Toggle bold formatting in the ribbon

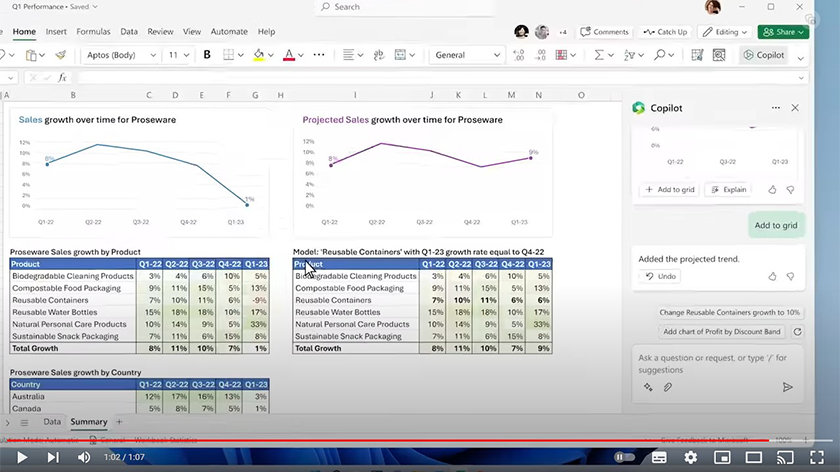pyautogui.click(x=207, y=55)
